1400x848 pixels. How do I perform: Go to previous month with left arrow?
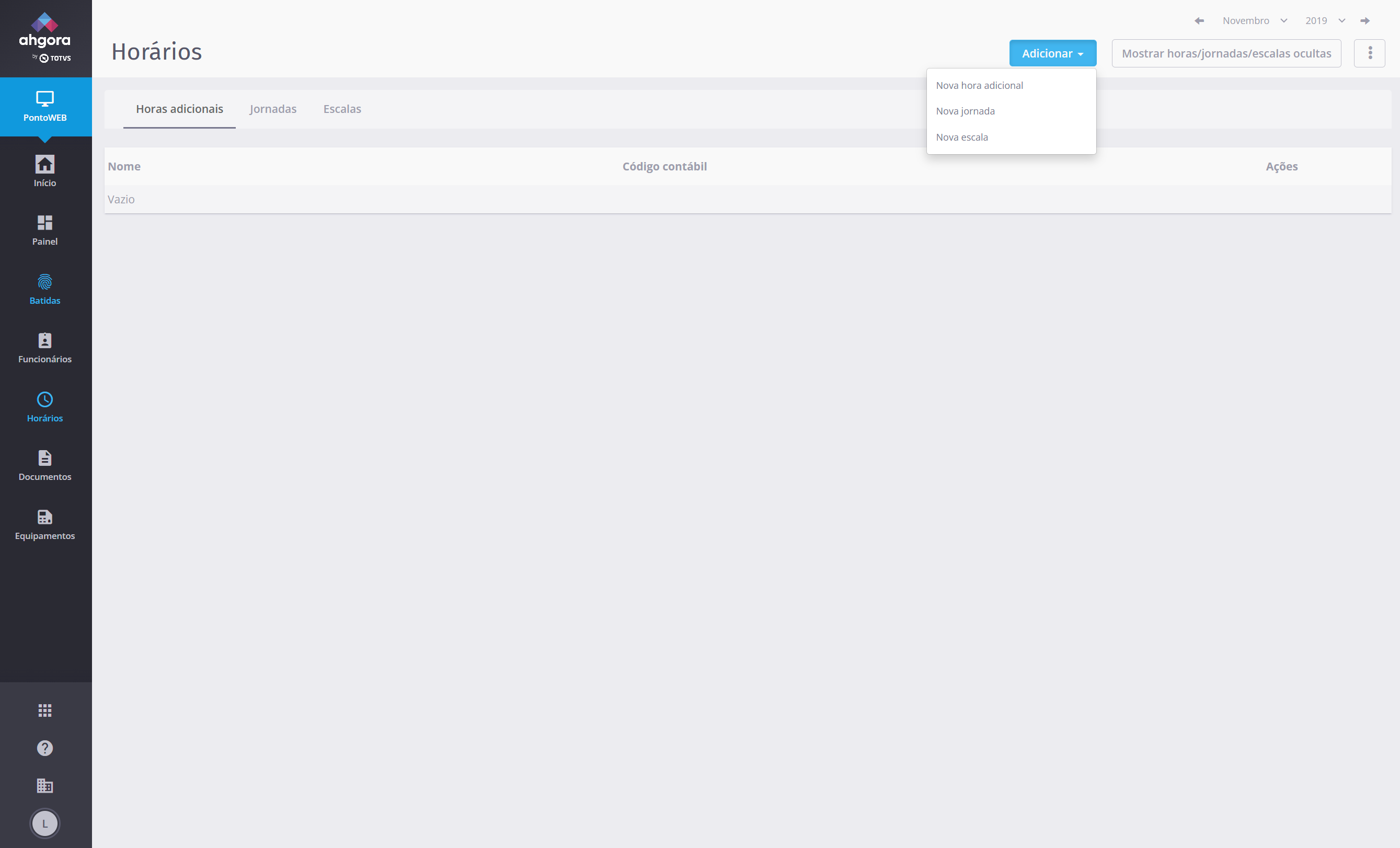pos(1199,21)
